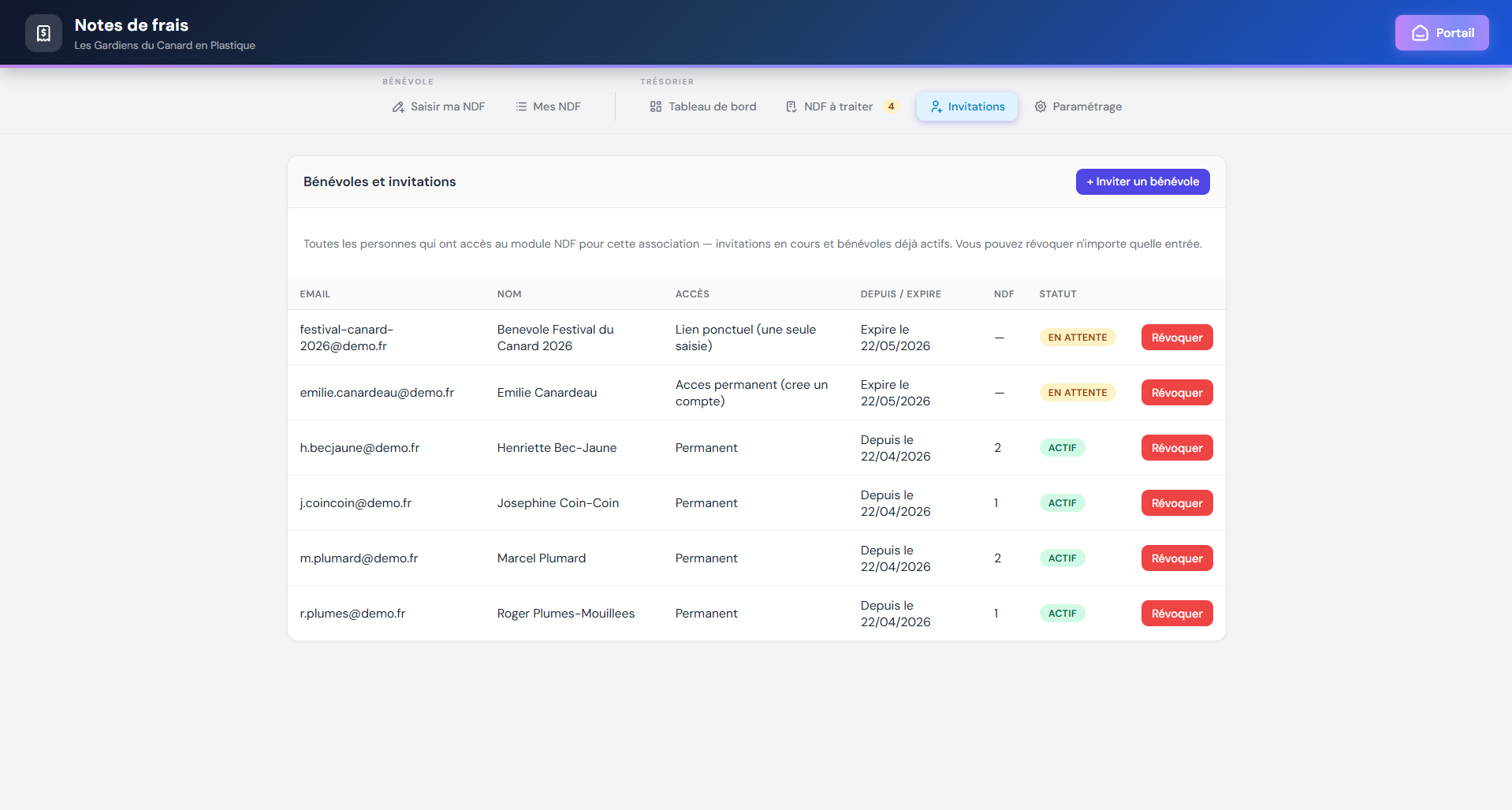The height and width of the screenshot is (810, 1512).
Task: Click the house icon in Portail button
Action: pos(1420,33)
